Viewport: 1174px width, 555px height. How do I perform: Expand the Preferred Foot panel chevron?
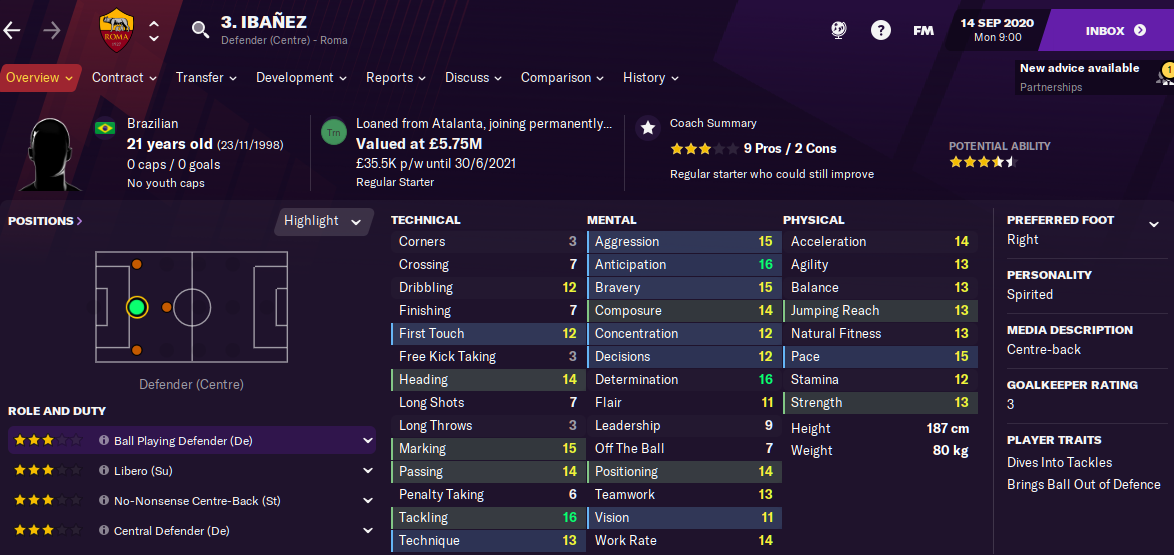pos(1154,224)
